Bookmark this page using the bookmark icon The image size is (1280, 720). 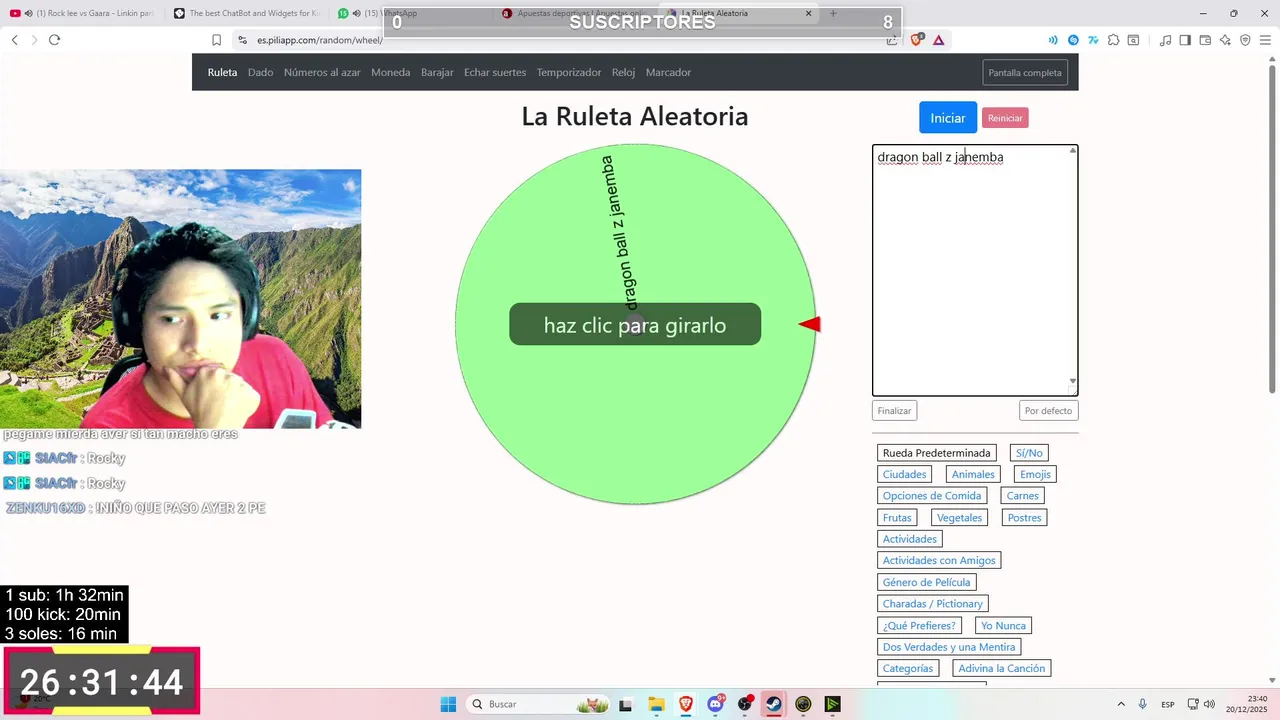point(216,40)
